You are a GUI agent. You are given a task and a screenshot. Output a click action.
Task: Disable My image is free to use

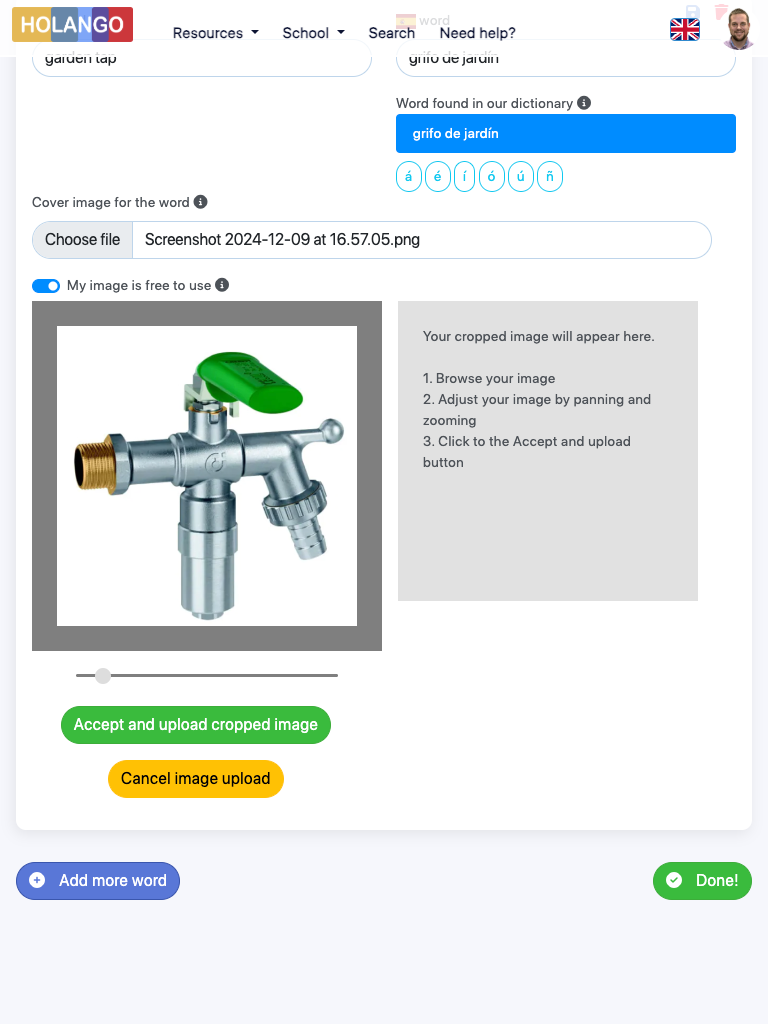point(46,286)
